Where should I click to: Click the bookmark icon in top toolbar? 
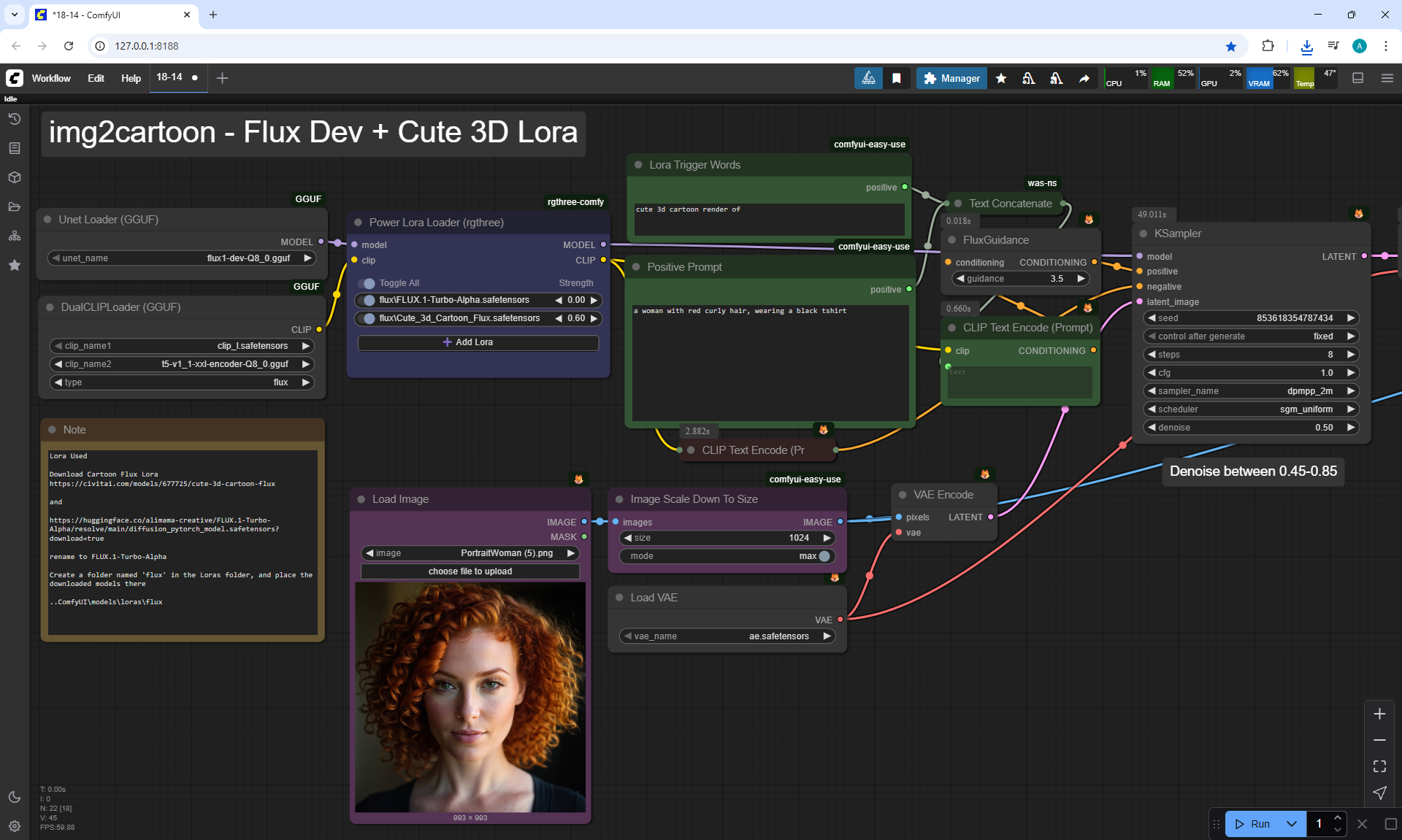tap(896, 78)
